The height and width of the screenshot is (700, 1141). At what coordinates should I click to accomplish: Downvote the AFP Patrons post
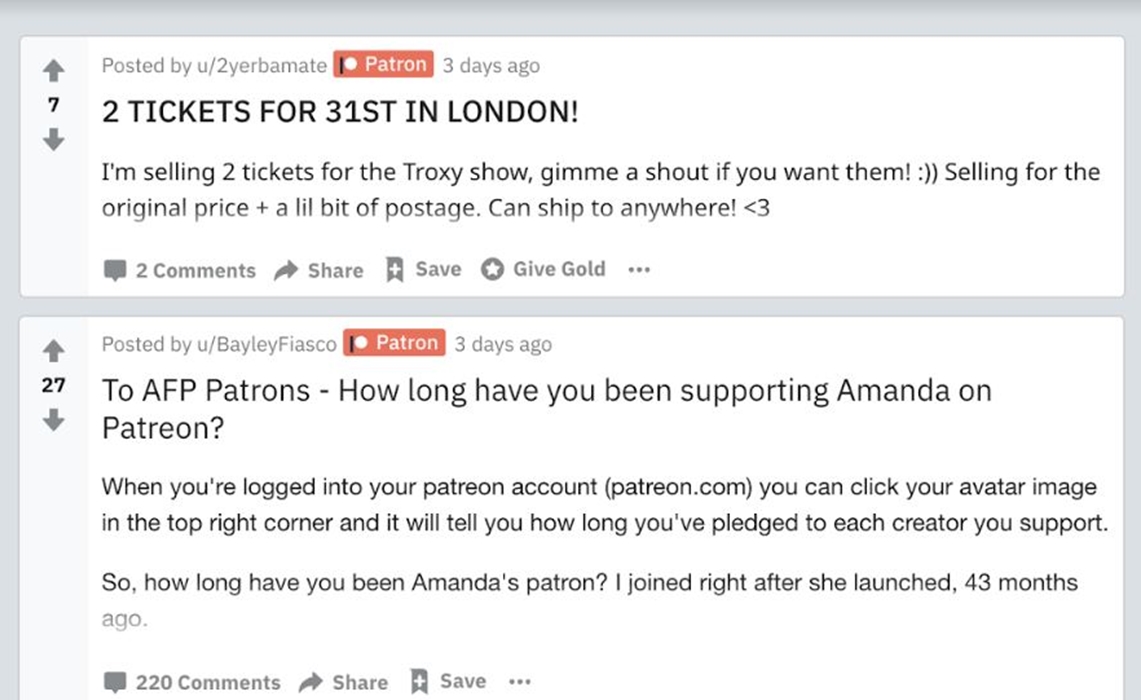53,421
